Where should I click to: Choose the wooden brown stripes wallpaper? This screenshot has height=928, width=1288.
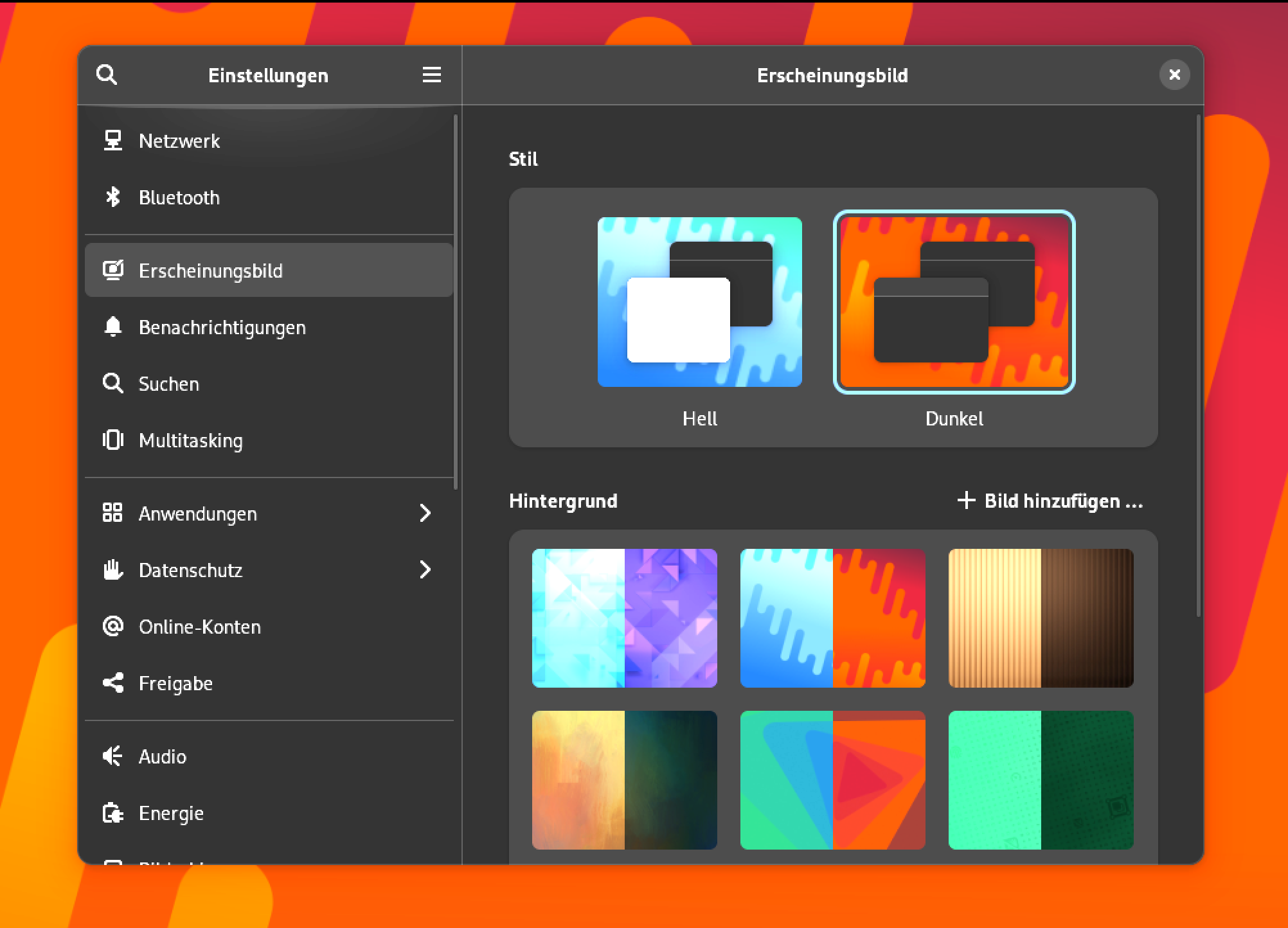1041,618
